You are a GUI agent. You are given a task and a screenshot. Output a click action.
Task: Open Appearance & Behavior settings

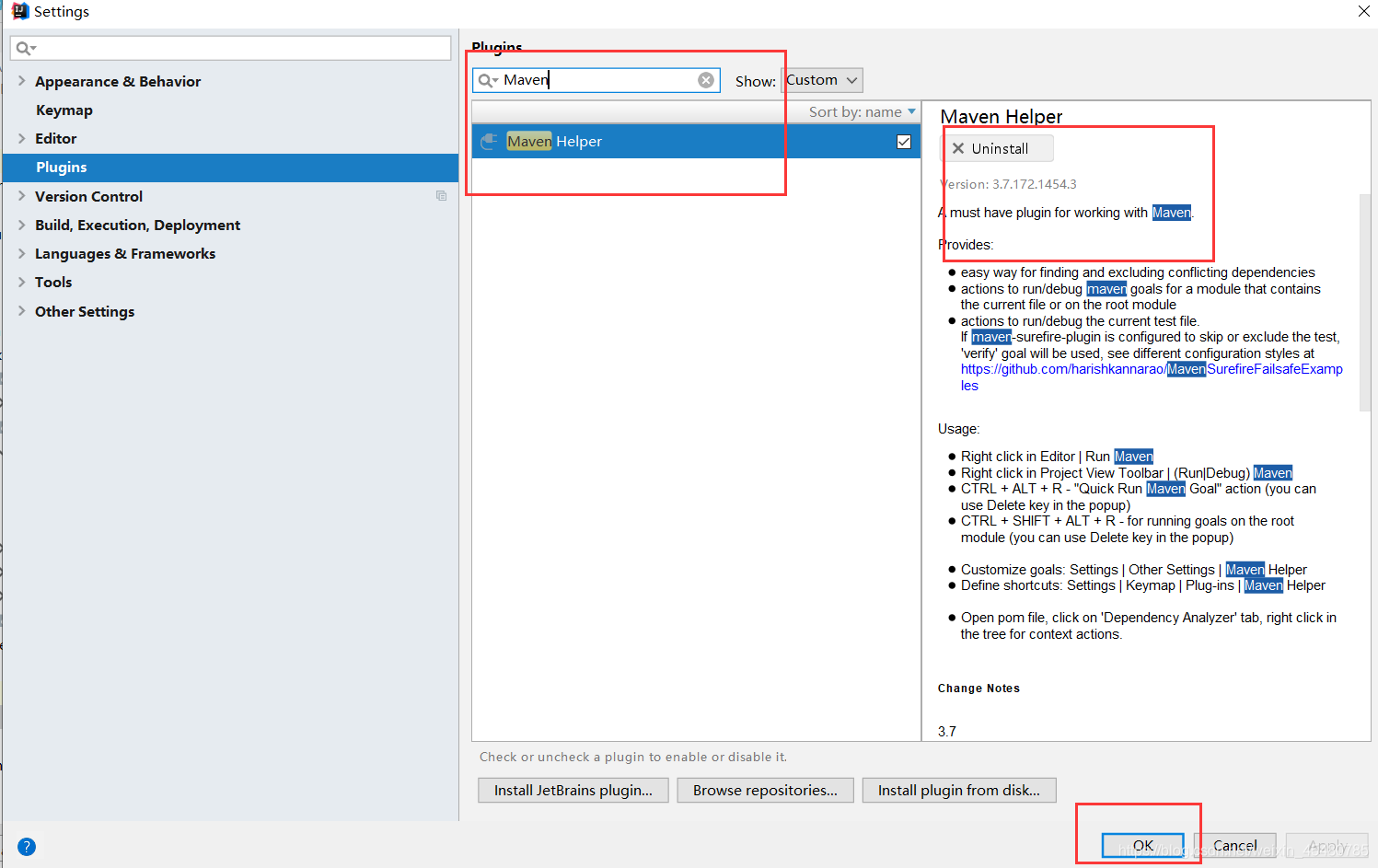[x=118, y=81]
